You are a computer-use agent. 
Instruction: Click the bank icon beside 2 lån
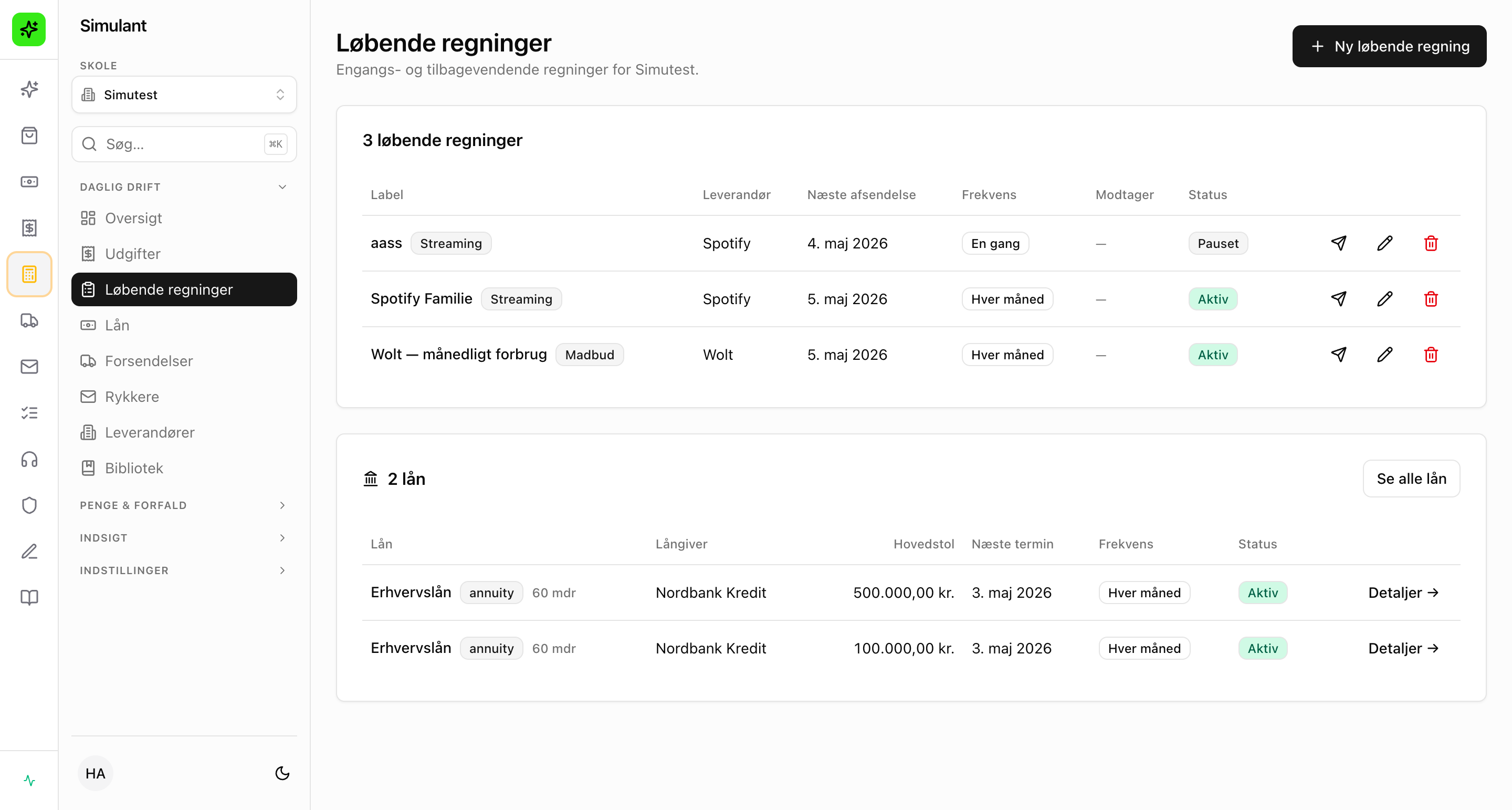pyautogui.click(x=370, y=479)
